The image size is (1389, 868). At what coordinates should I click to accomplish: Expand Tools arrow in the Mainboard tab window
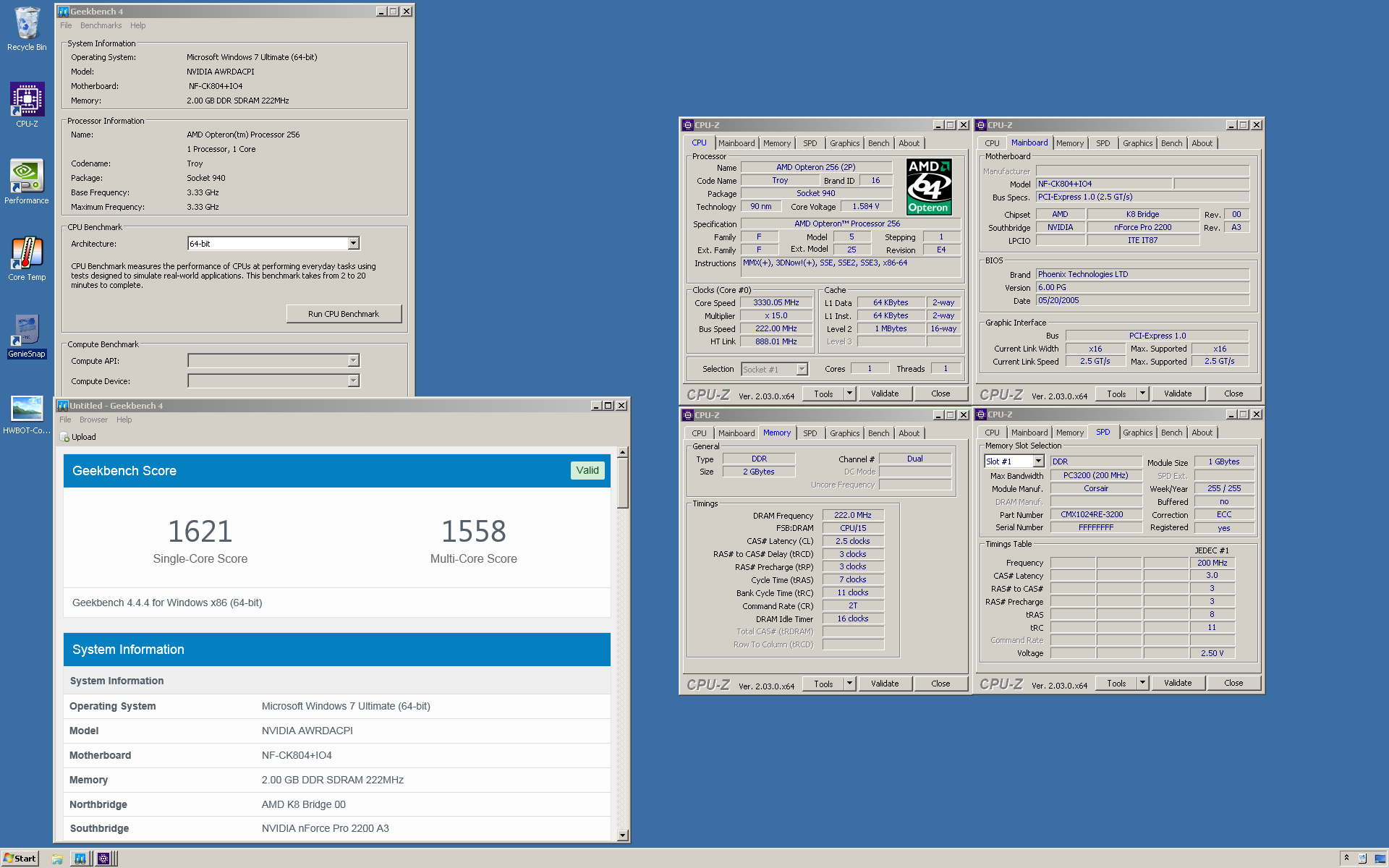coord(1143,393)
